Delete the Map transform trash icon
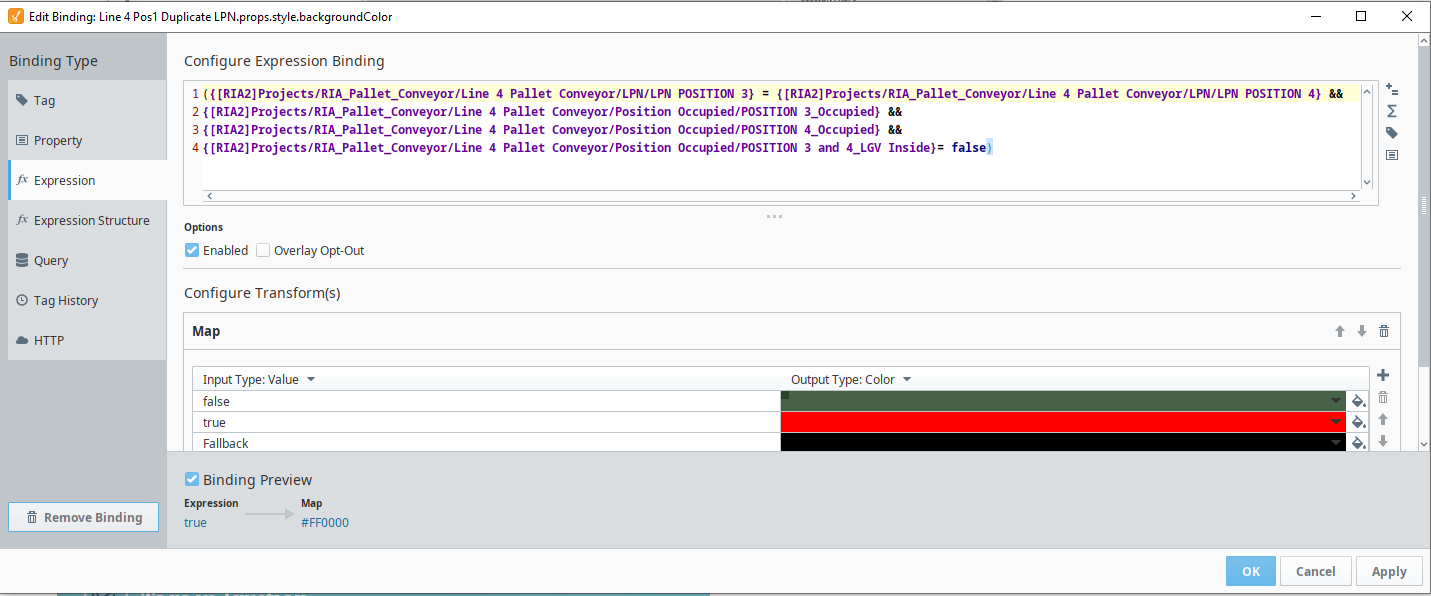Viewport: 1431px width, 596px height. coord(1384,331)
